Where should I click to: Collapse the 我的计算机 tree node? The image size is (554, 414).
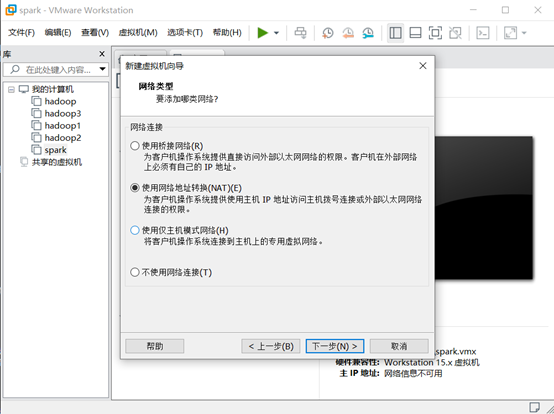(x=11, y=89)
